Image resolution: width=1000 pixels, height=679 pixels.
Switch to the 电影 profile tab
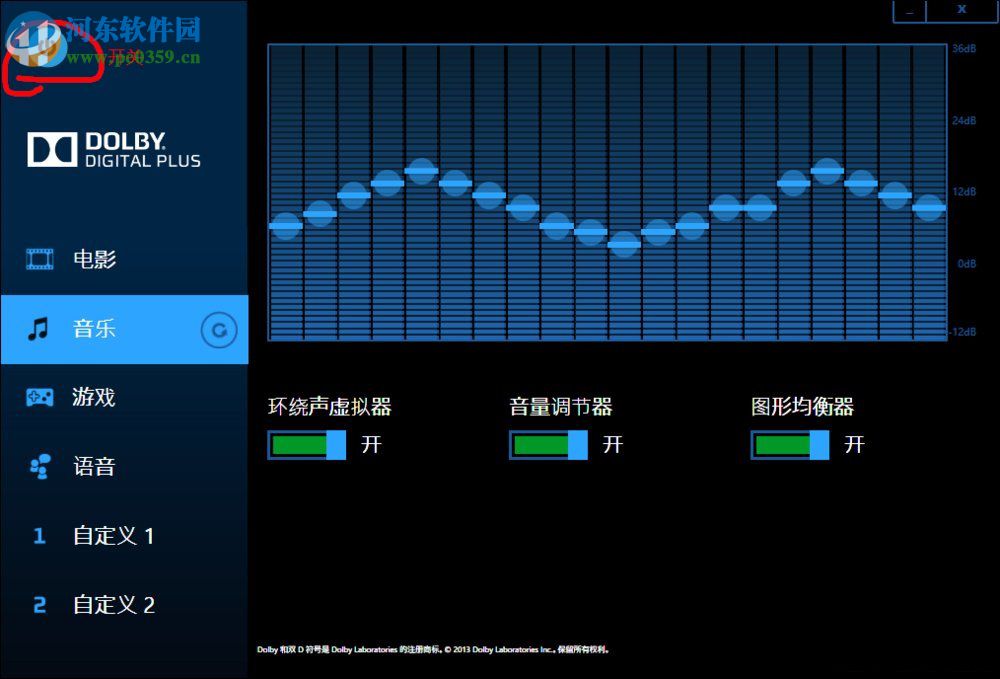[x=95, y=259]
